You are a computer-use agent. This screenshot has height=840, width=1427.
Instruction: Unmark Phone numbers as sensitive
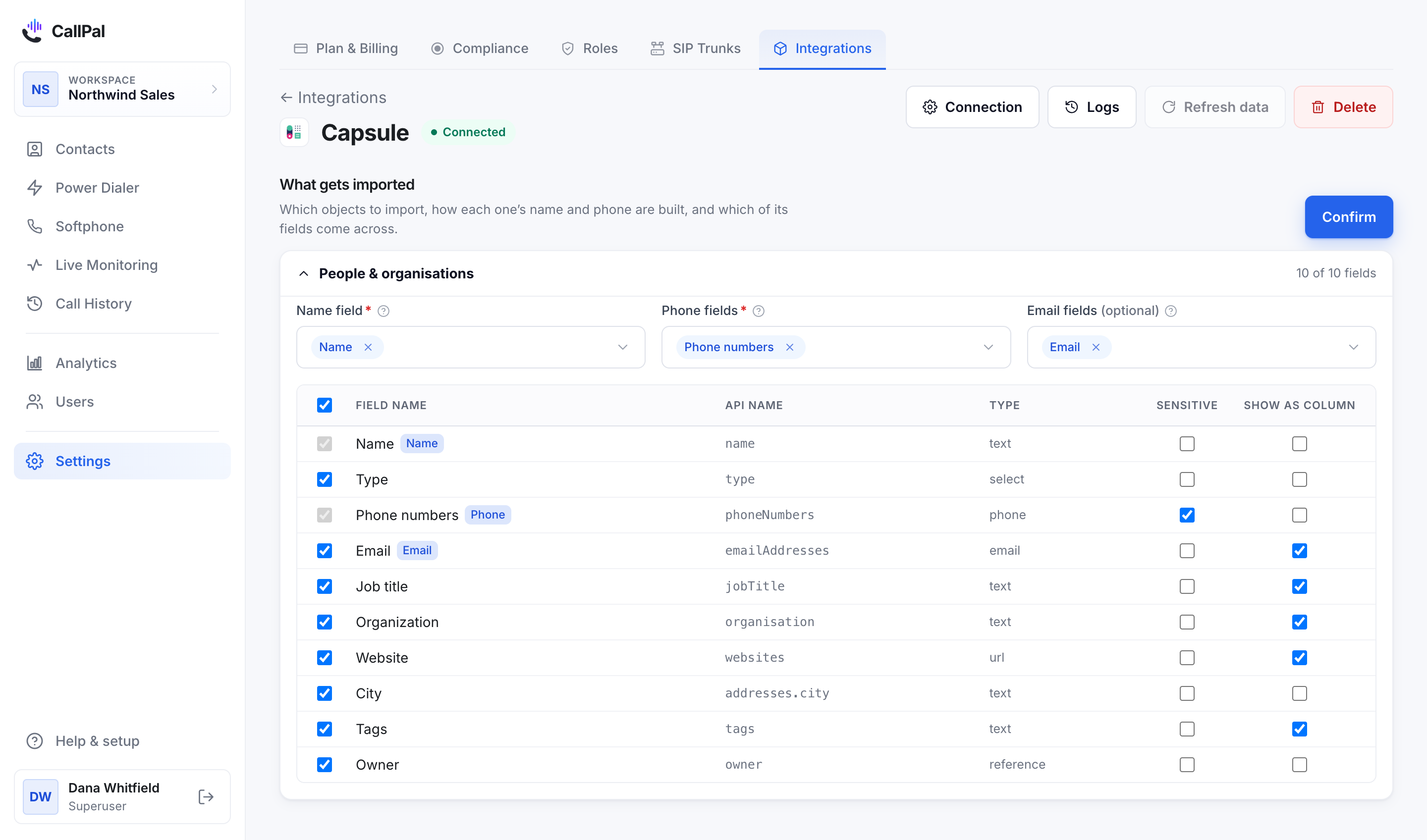[1187, 515]
